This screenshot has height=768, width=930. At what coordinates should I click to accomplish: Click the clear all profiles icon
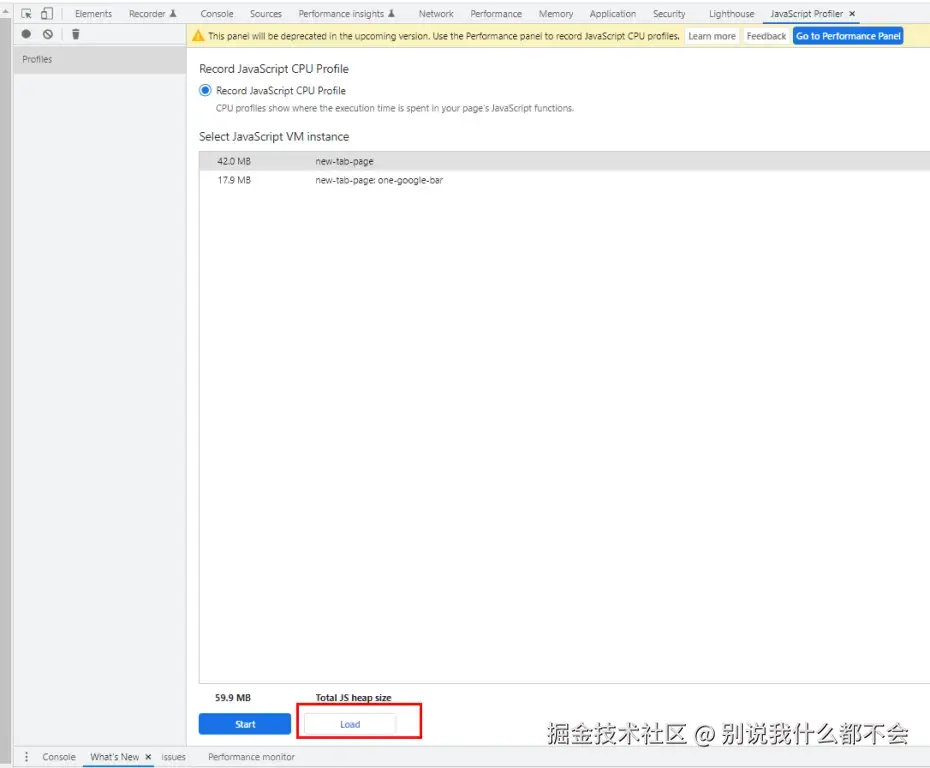point(48,34)
